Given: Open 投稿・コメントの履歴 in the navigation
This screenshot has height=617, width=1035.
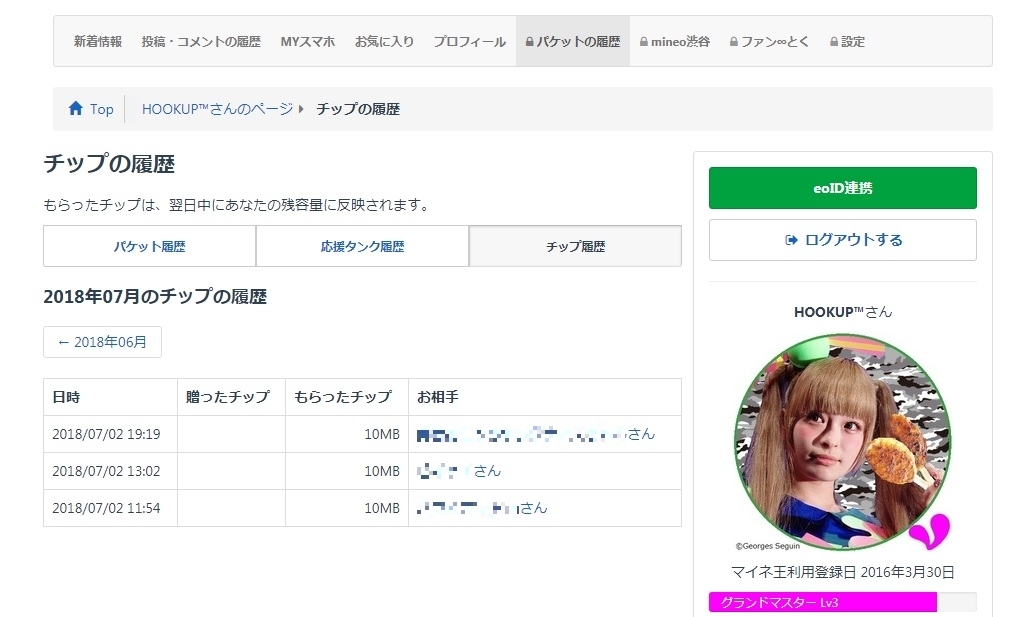Looking at the screenshot, I should pyautogui.click(x=201, y=42).
